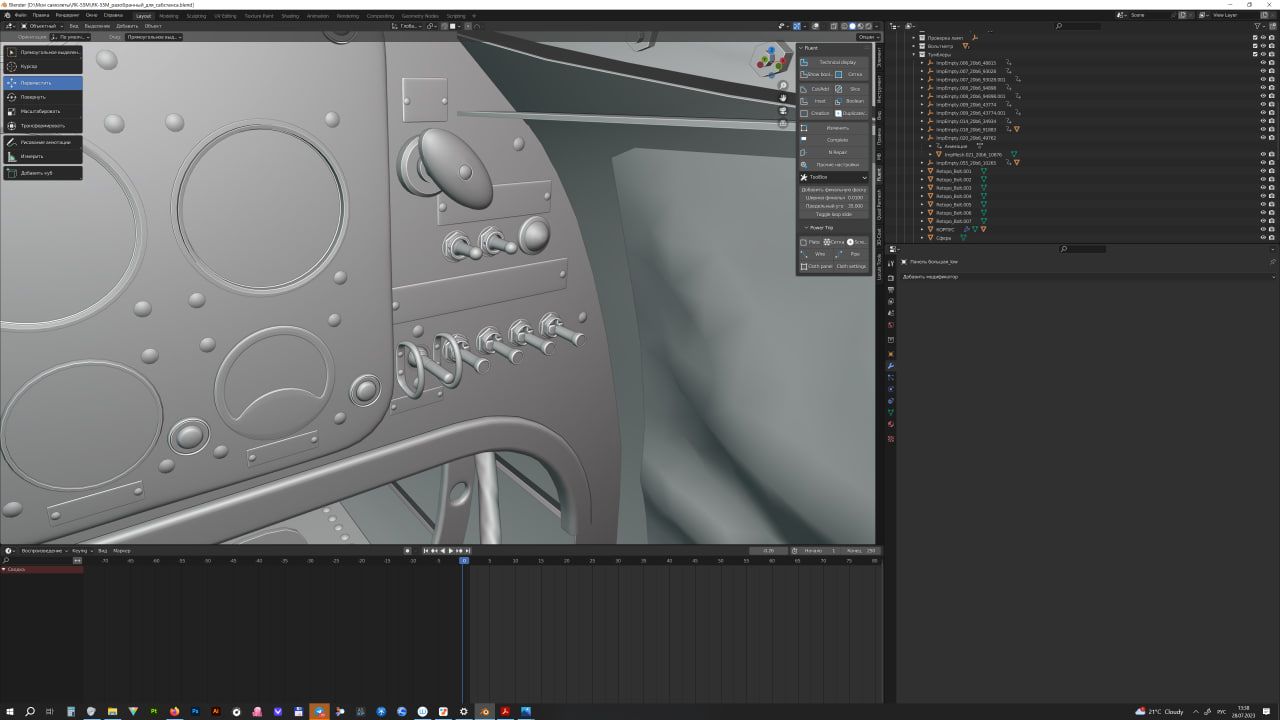The width and height of the screenshot is (1280, 720).
Task: Click the Technical display button
Action: [x=838, y=62]
